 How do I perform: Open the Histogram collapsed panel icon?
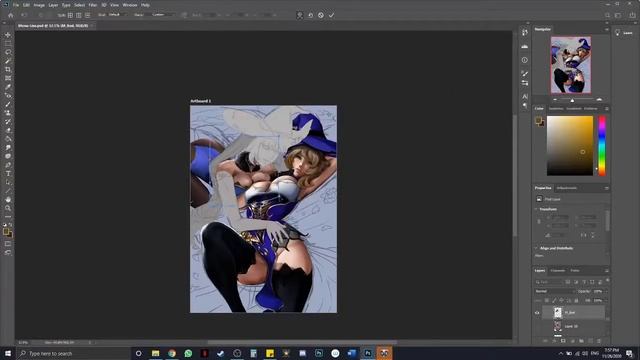pyautogui.click(x=524, y=47)
